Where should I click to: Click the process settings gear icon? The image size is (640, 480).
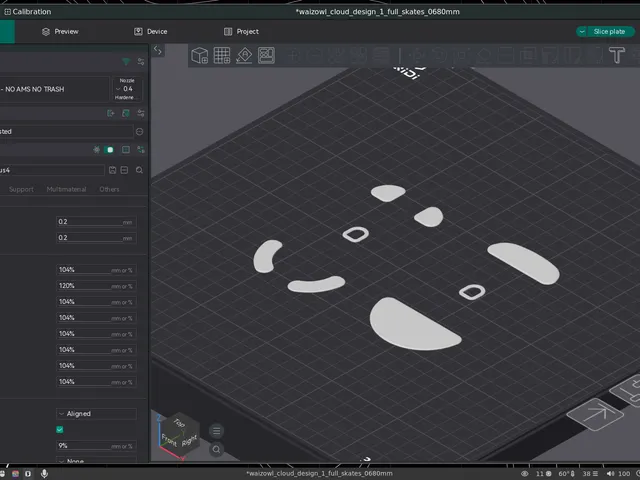tap(96, 150)
